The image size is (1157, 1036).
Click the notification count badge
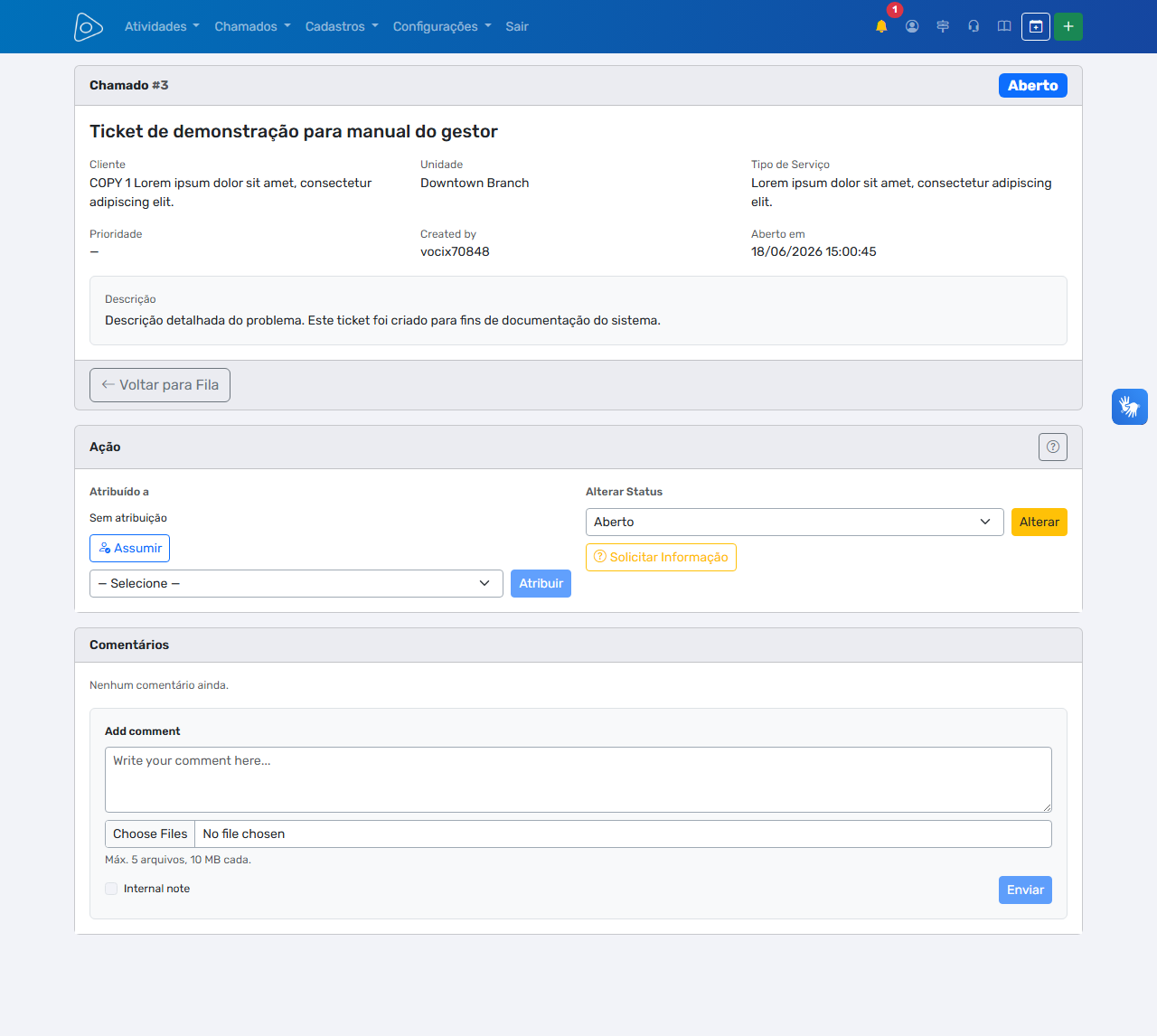click(895, 10)
